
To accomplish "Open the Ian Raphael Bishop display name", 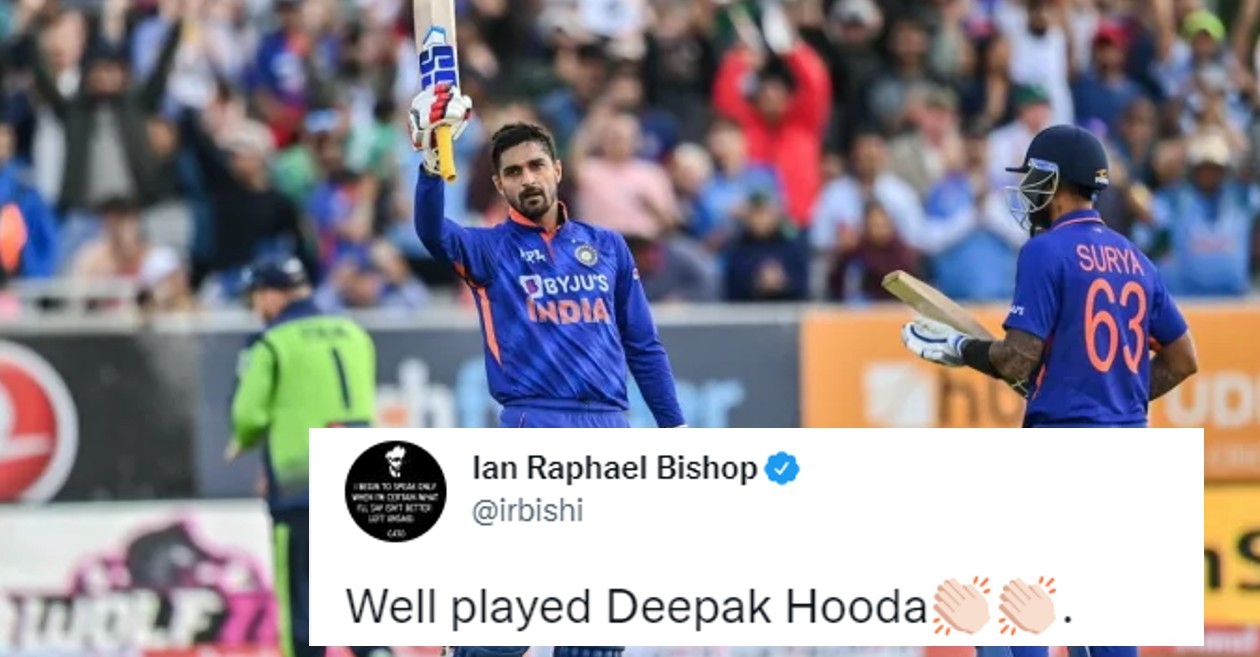I will pyautogui.click(x=614, y=468).
